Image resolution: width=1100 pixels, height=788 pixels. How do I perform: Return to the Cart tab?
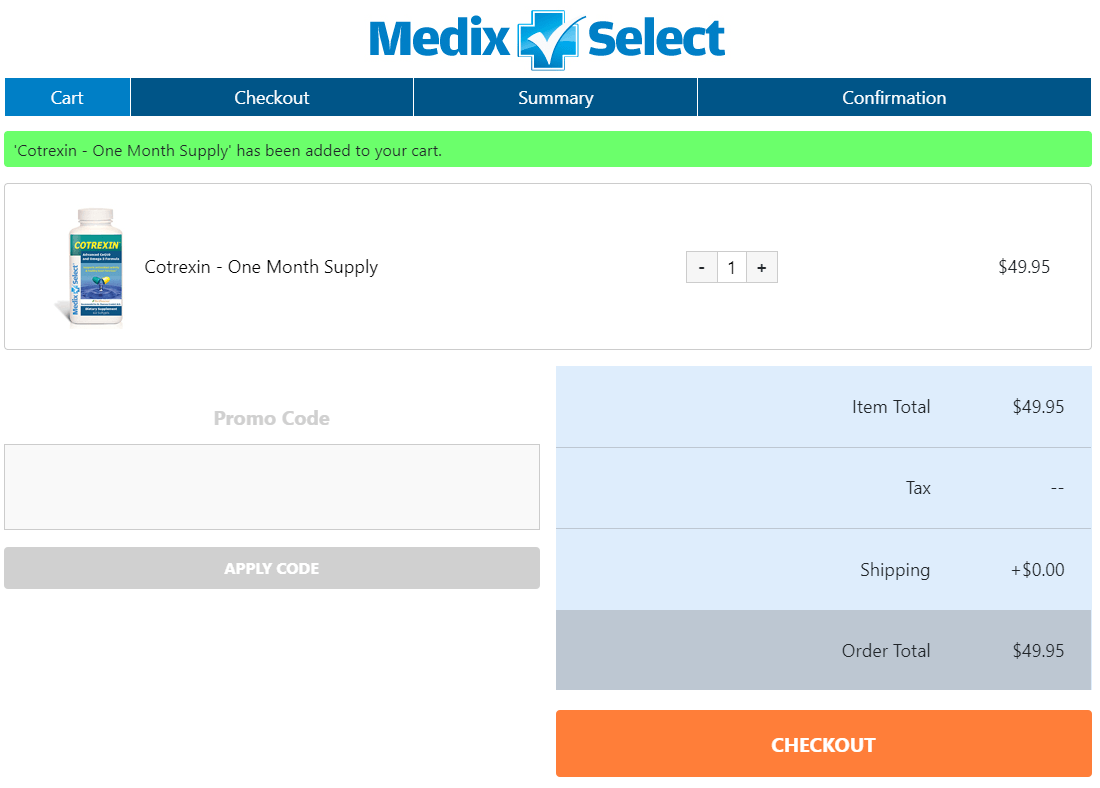coord(67,97)
